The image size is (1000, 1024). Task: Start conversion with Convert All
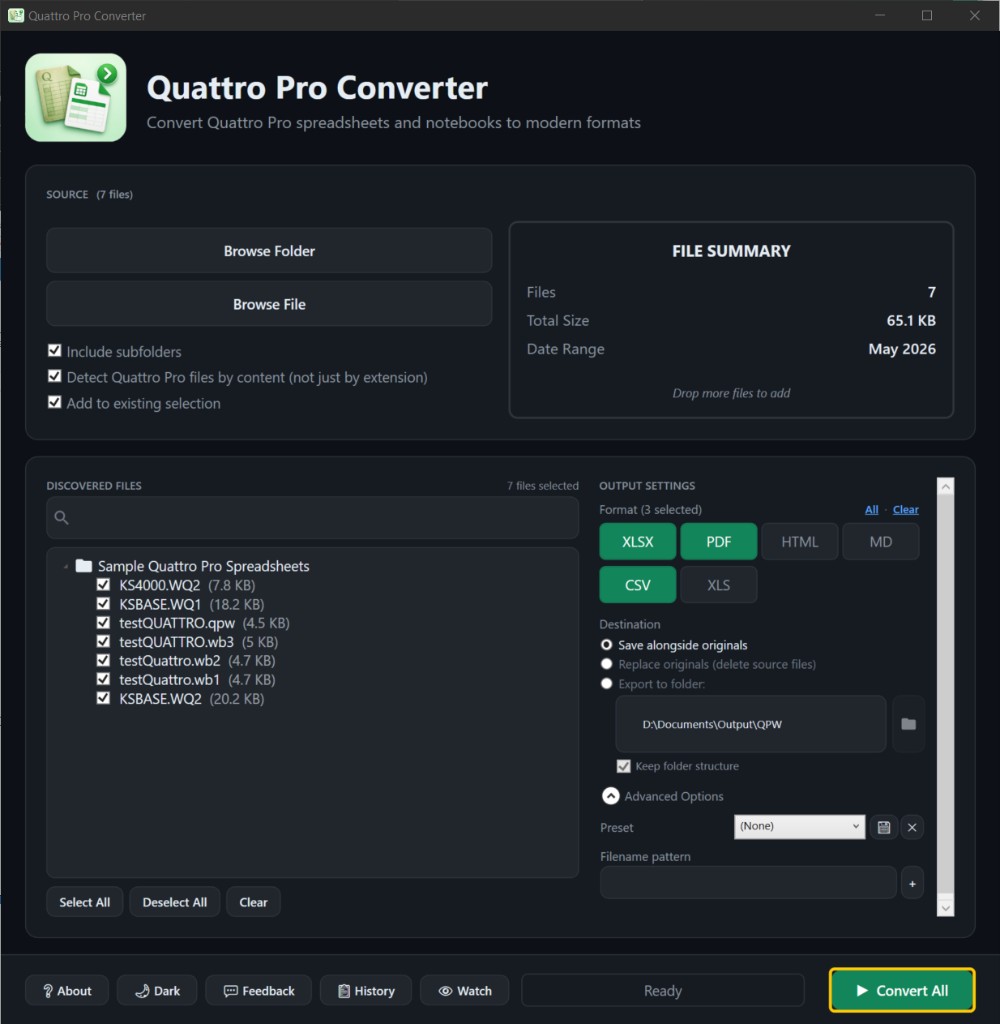[x=902, y=991]
